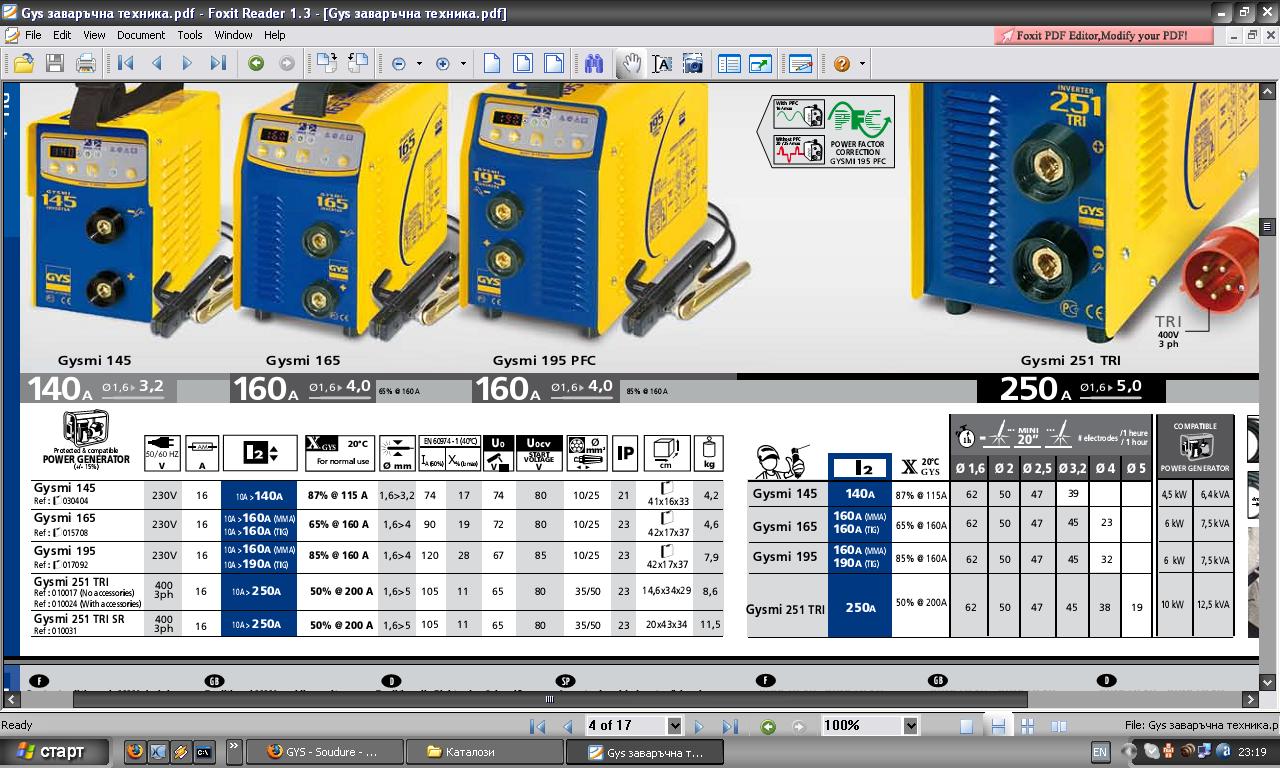Save the document using the floppy disk icon

(x=54, y=64)
